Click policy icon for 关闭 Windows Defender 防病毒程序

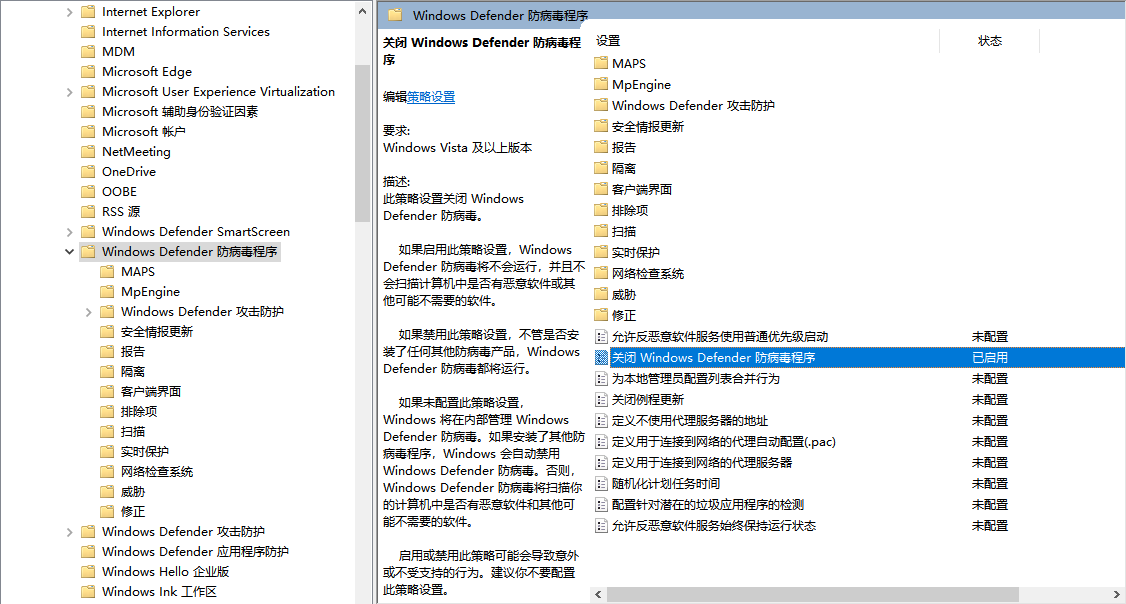pyautogui.click(x=601, y=358)
